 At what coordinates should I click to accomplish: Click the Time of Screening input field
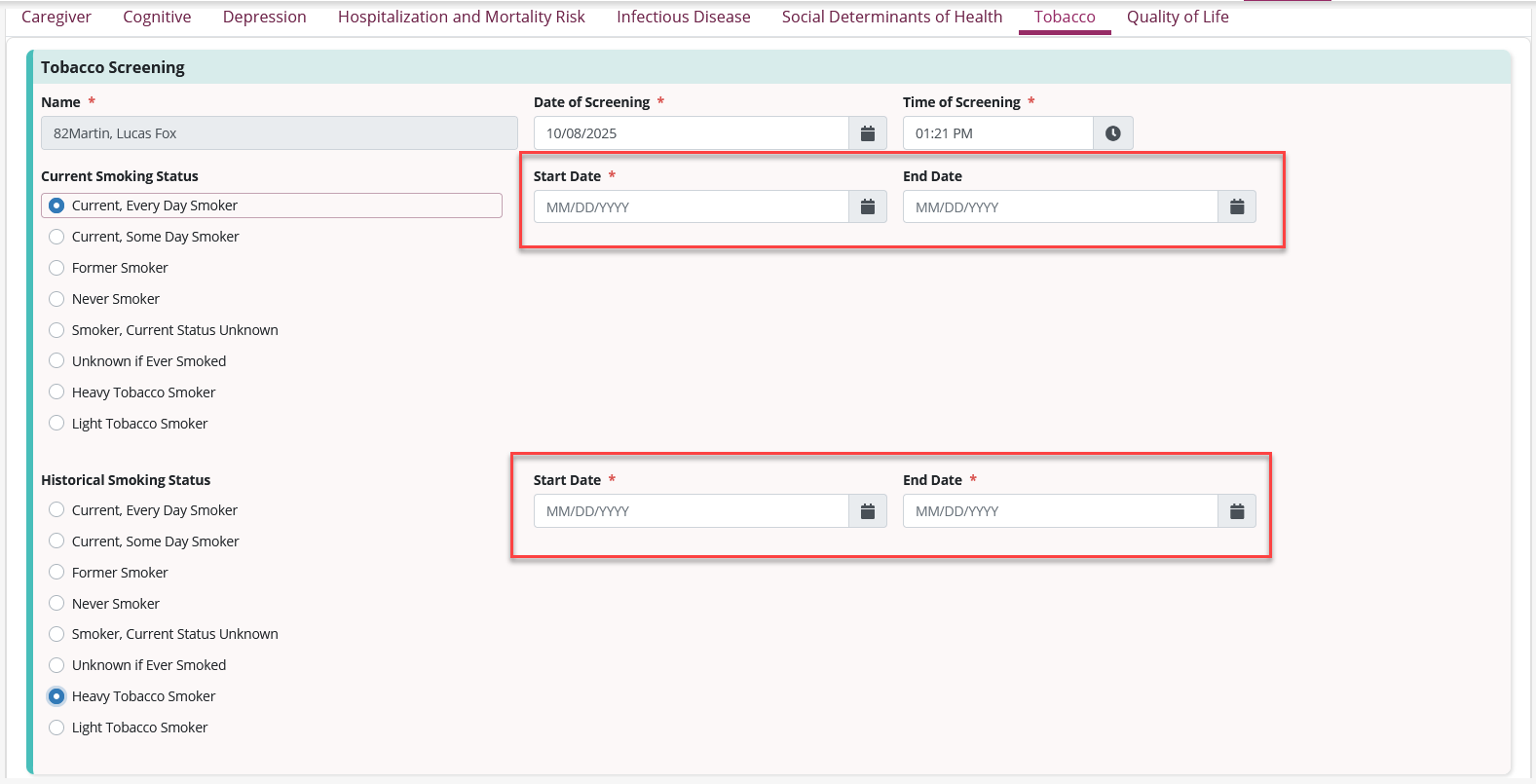(996, 133)
